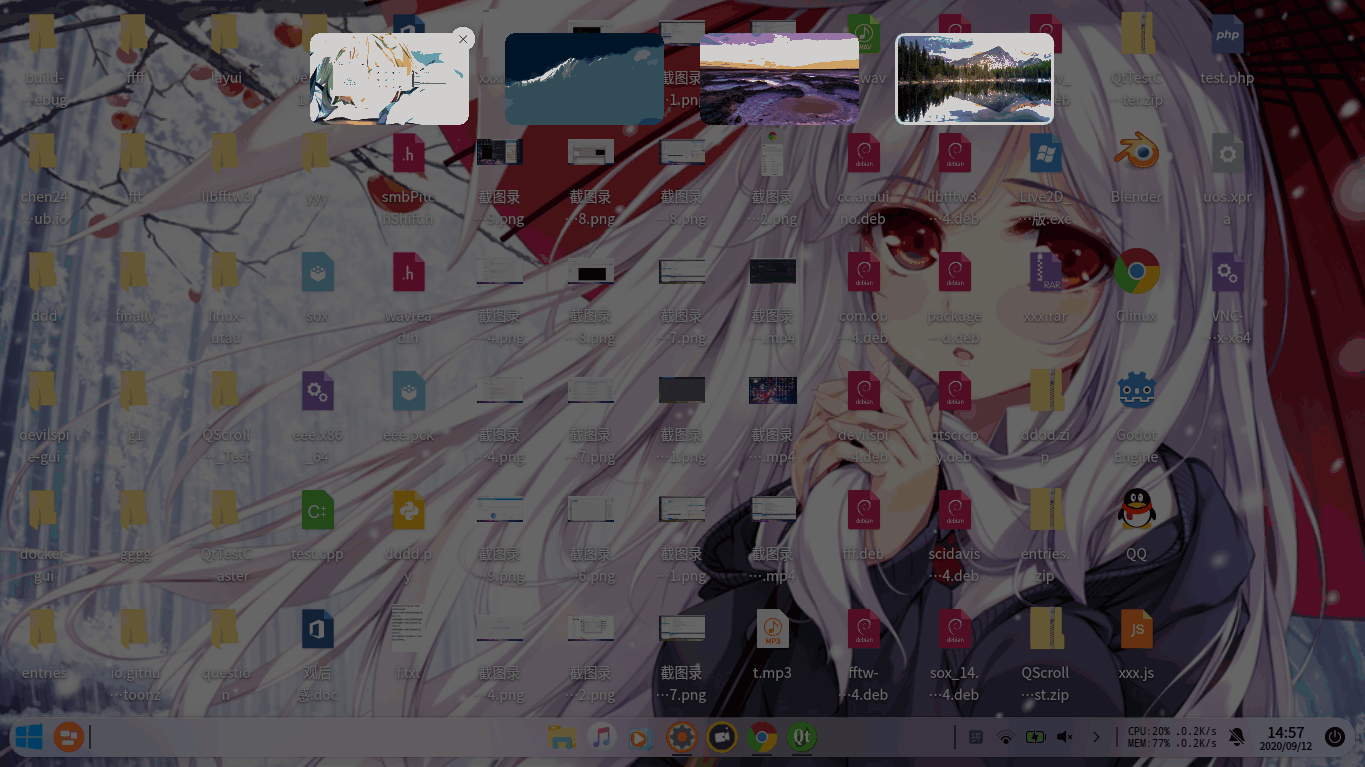
Task: Pick the purple sunset coast wallpaper
Action: 779,79
